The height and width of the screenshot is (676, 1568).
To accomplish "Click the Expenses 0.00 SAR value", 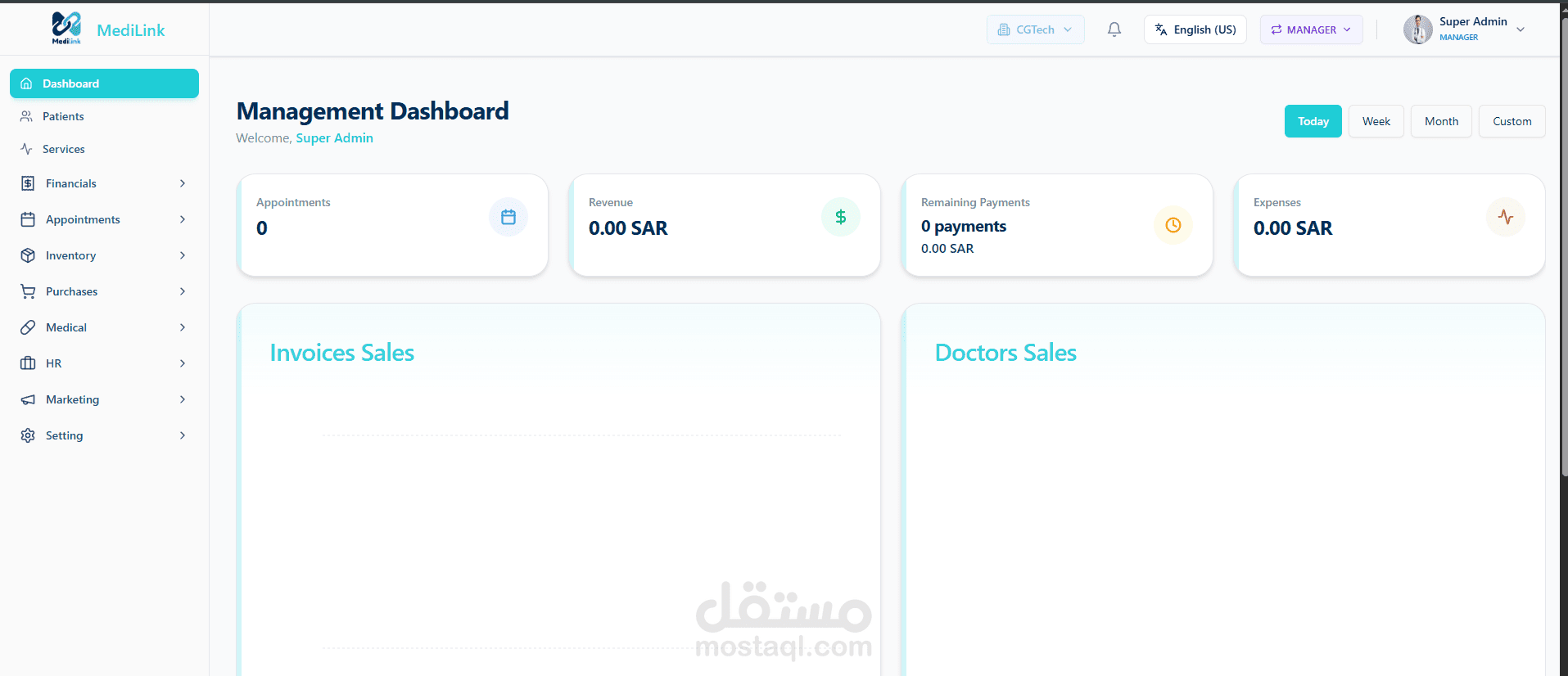I will [x=1293, y=228].
